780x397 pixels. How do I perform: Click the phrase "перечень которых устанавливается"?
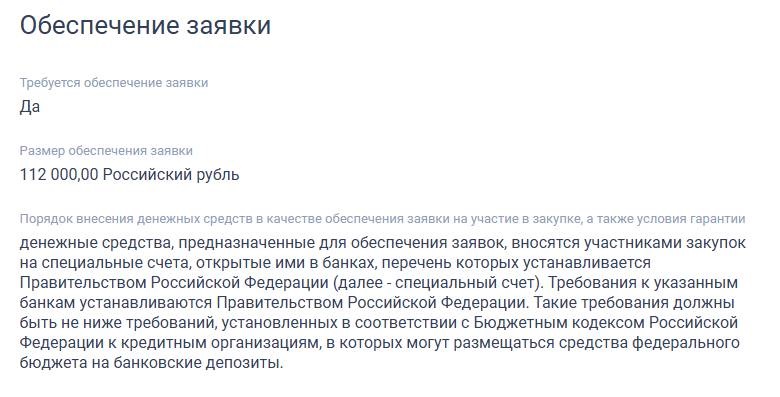[x=516, y=263]
